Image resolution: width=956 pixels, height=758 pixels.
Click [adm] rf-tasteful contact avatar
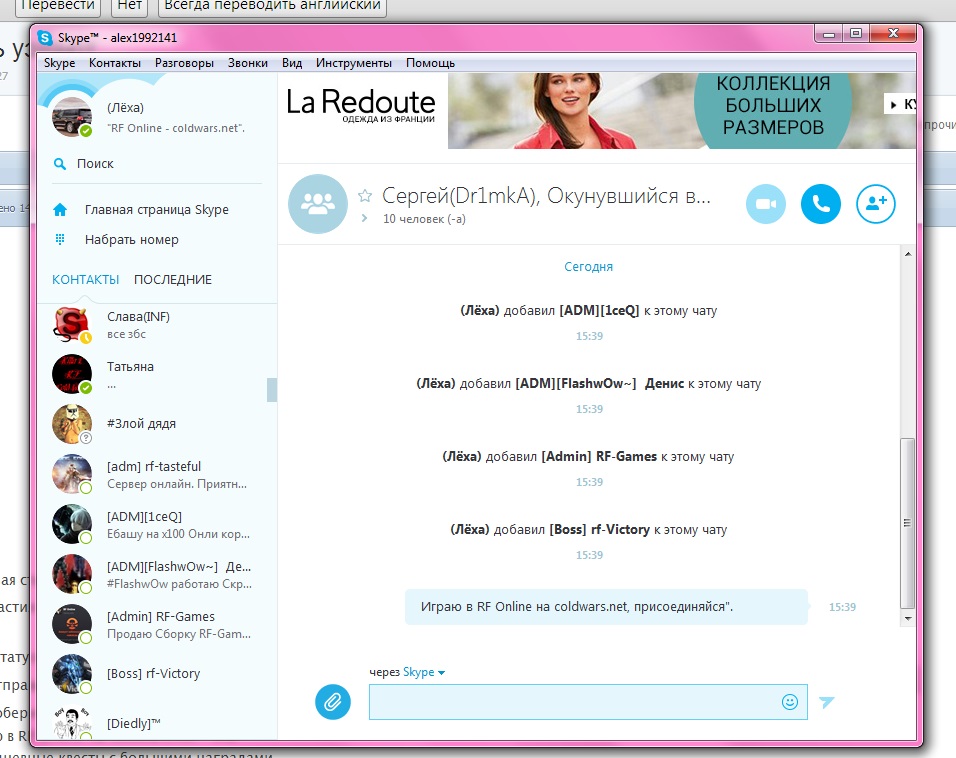pyautogui.click(x=72, y=474)
